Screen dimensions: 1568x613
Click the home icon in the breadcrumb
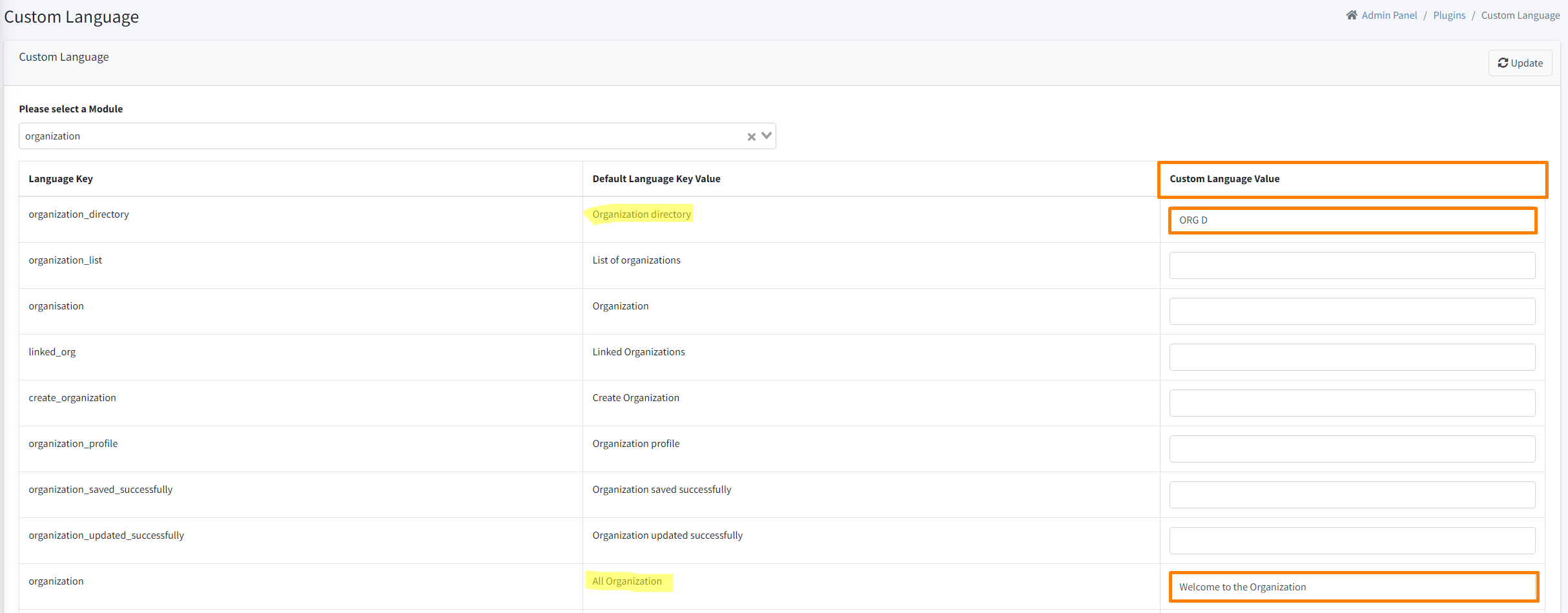pos(1352,14)
